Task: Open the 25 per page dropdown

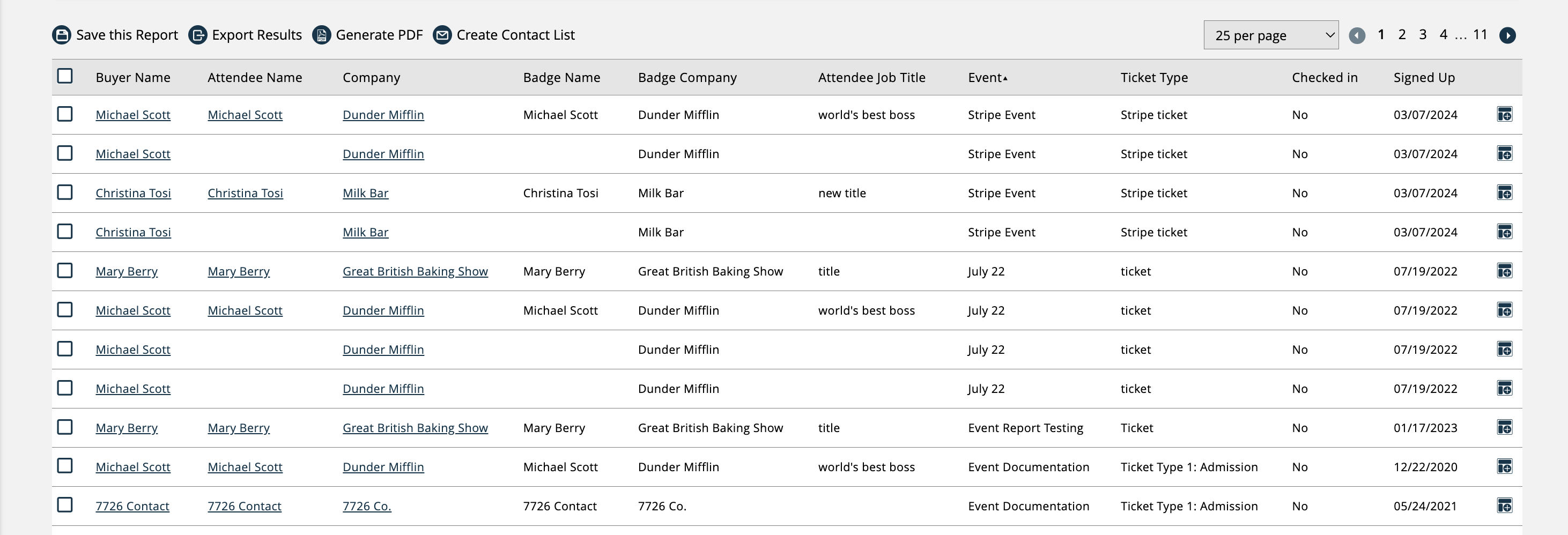Action: (x=1270, y=35)
